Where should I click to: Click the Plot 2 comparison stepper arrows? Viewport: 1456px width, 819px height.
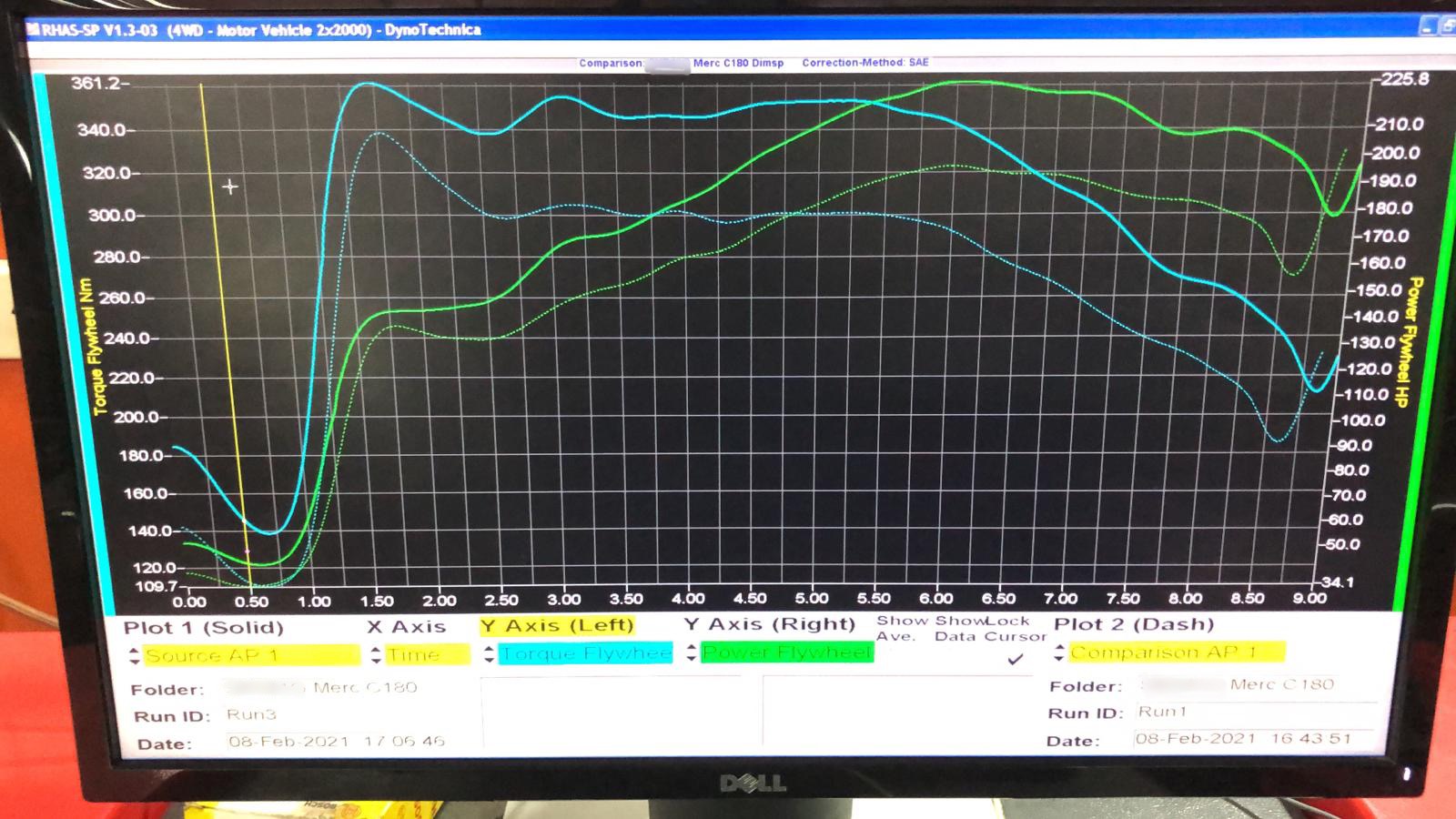[1059, 652]
